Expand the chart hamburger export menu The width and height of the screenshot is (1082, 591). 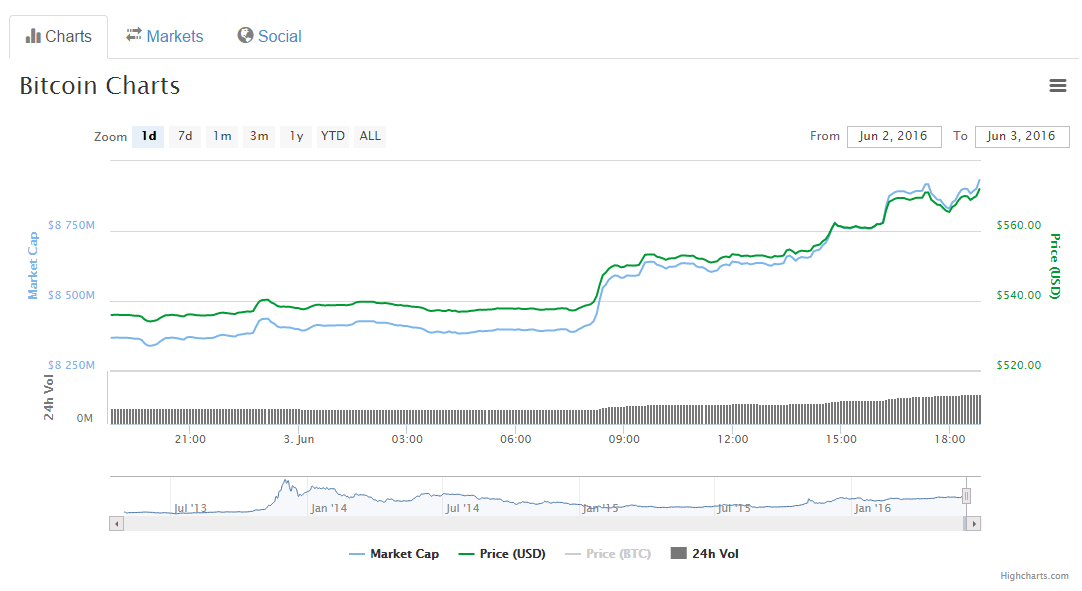point(1058,85)
